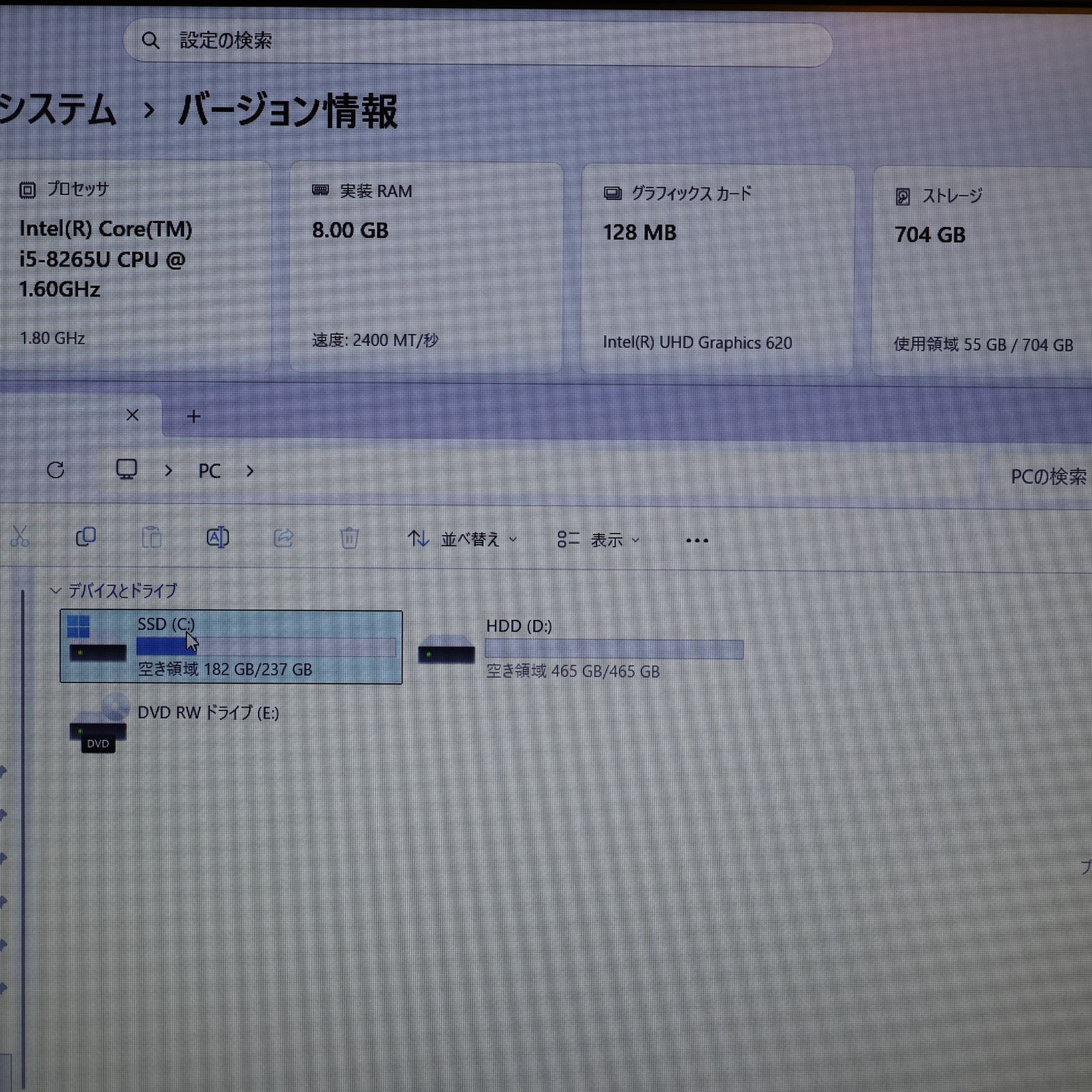Select the 8.00 GB RAM value
1092x1092 pixels.
[x=350, y=231]
